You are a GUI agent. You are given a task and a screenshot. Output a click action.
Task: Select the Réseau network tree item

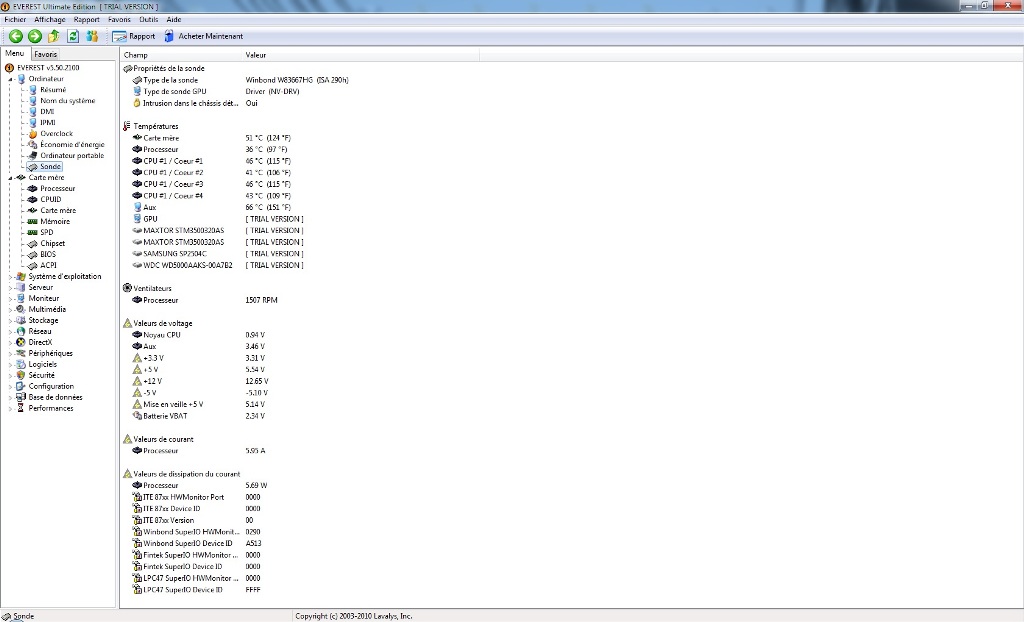(39, 331)
